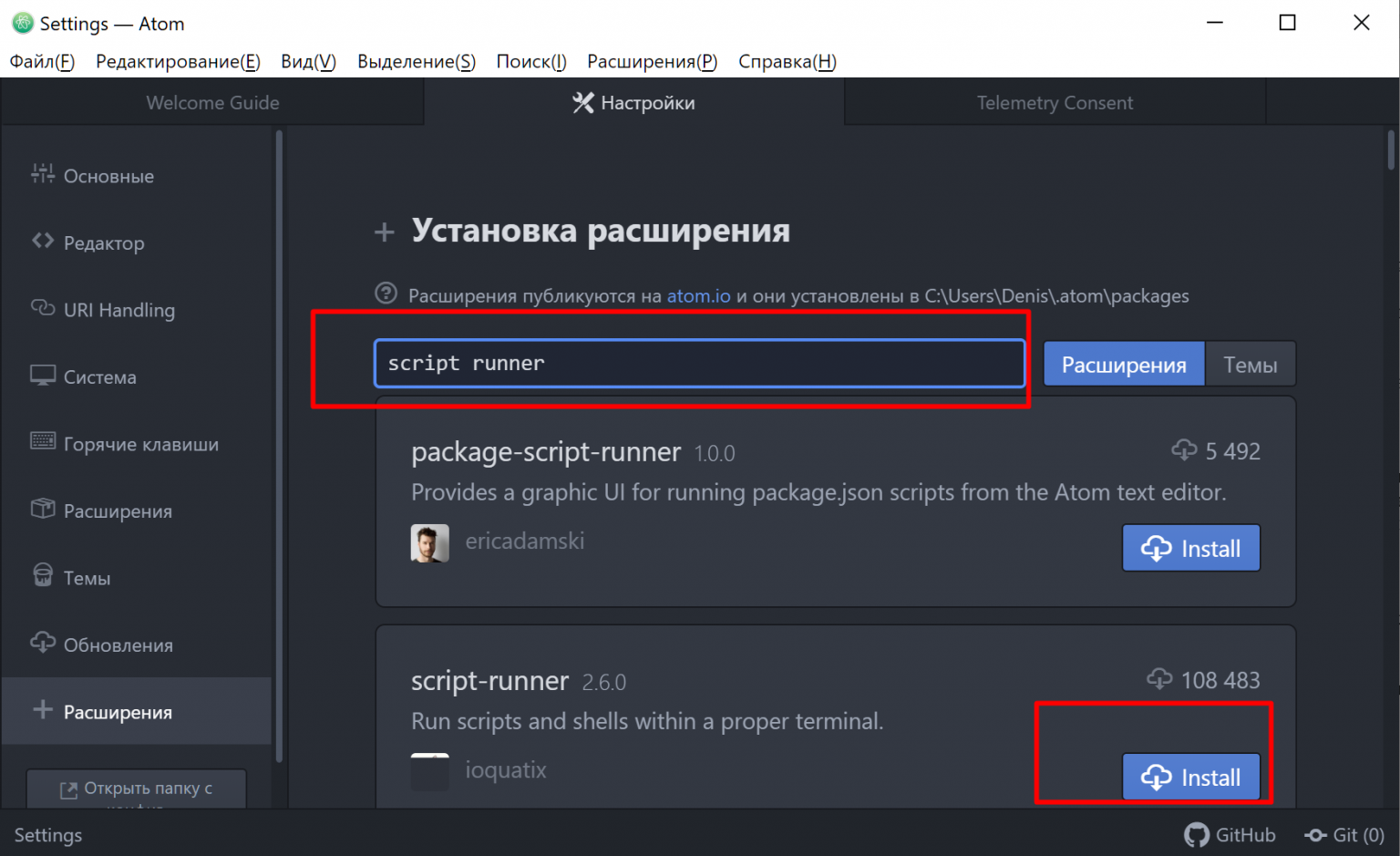The image size is (1400, 856).
Task: Click the Atom logo in title bar
Action: point(23,23)
